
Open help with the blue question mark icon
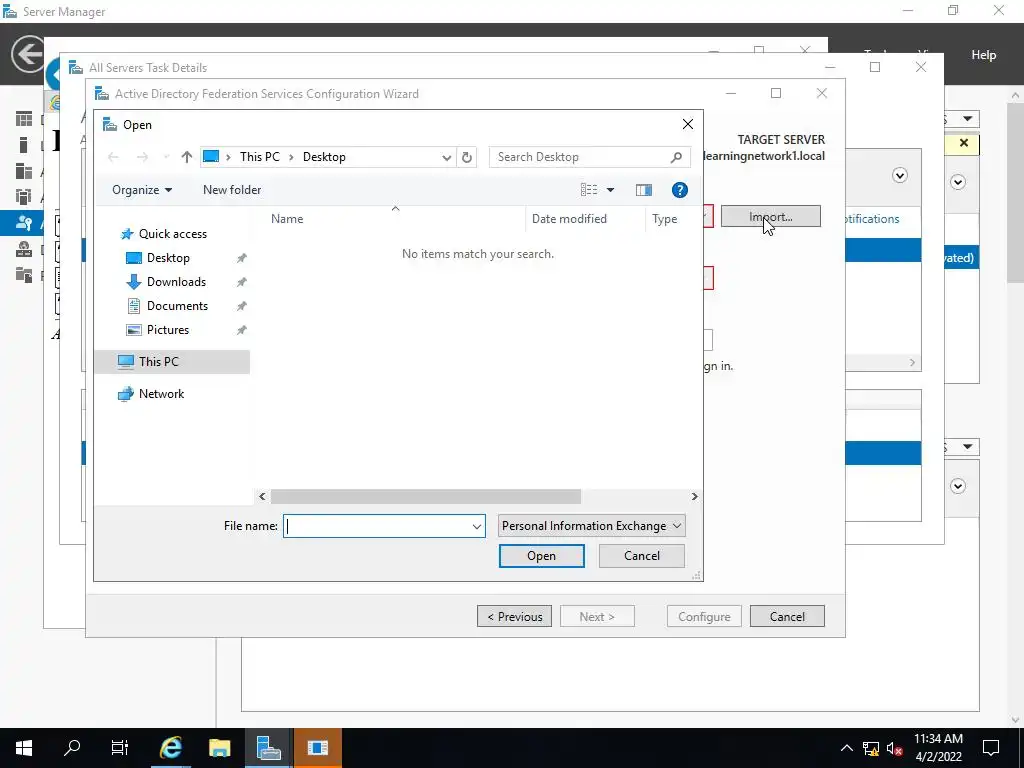tap(679, 190)
